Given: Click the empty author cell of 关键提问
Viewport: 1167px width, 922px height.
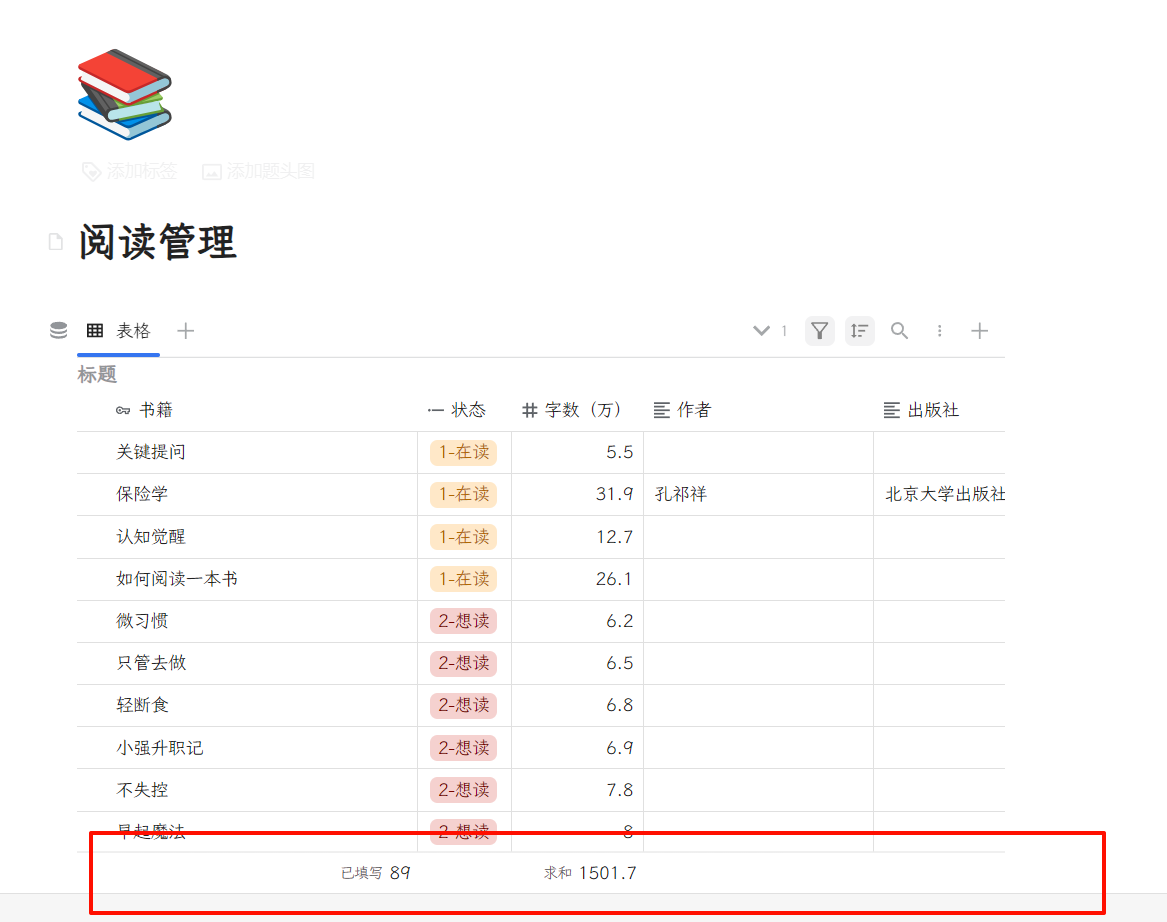Looking at the screenshot, I should (758, 452).
